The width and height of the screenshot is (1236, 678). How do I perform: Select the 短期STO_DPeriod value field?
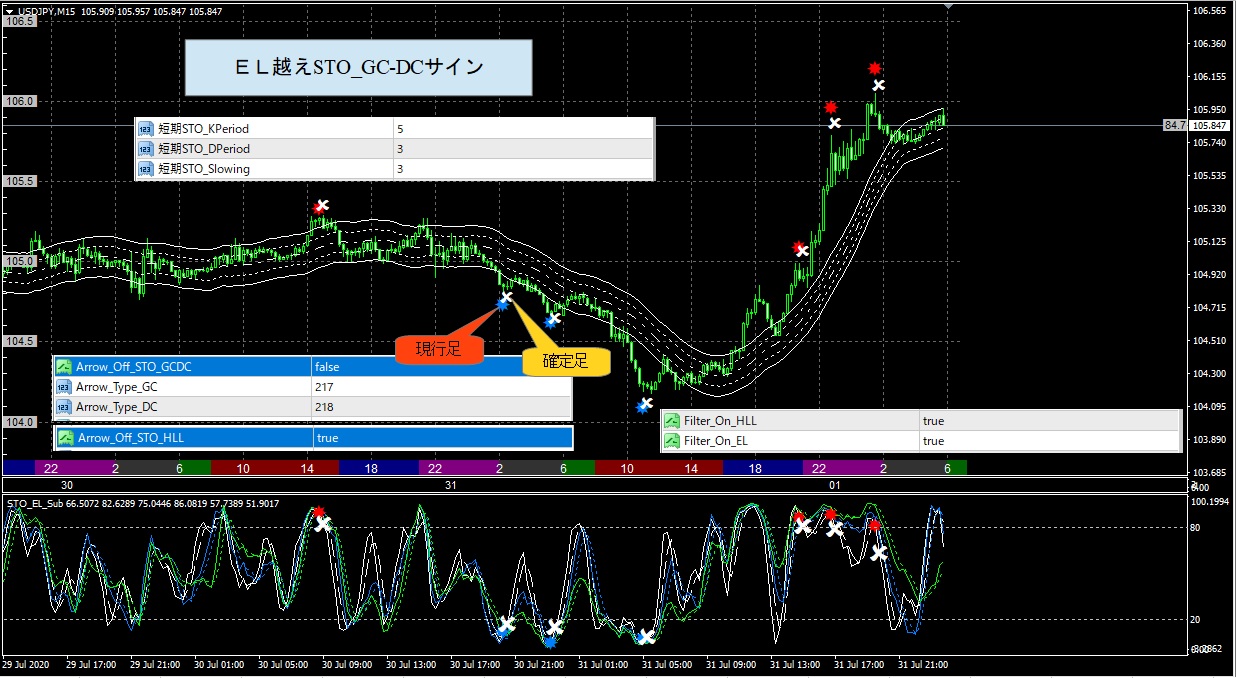(x=523, y=149)
